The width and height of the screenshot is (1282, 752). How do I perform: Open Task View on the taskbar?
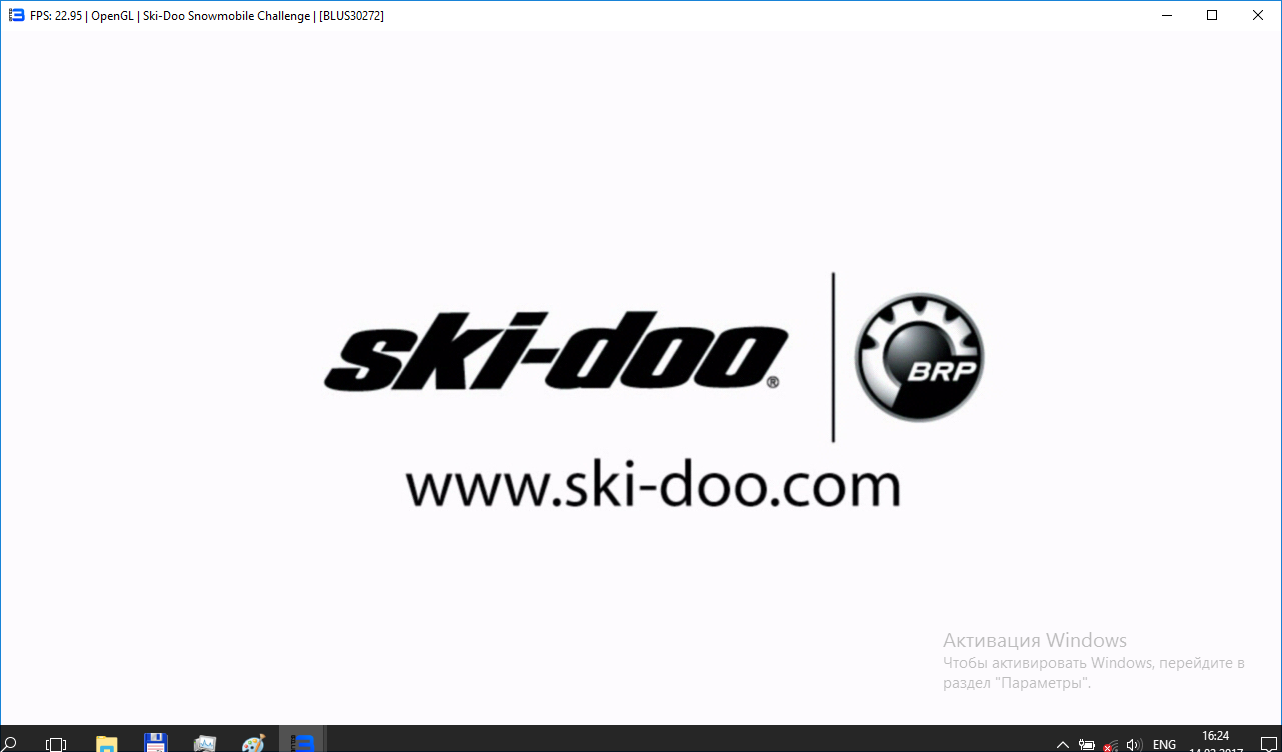[x=56, y=743]
